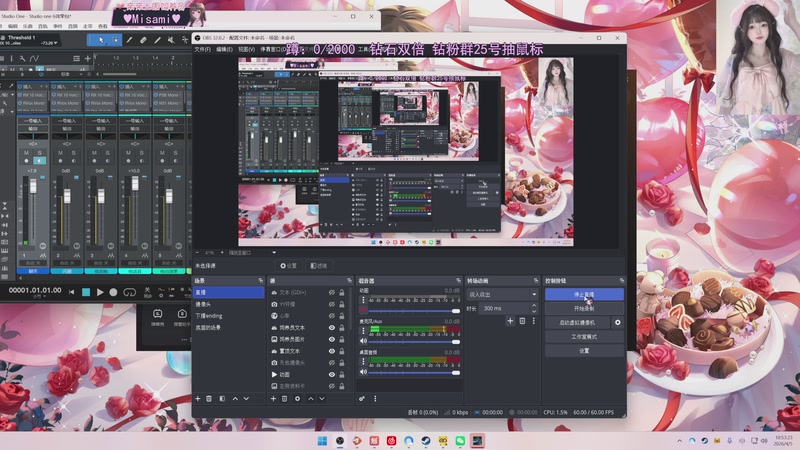Image resolution: width=800 pixels, height=450 pixels.
Task: Open advanced audio properties in mixer footer
Action: tap(362, 398)
